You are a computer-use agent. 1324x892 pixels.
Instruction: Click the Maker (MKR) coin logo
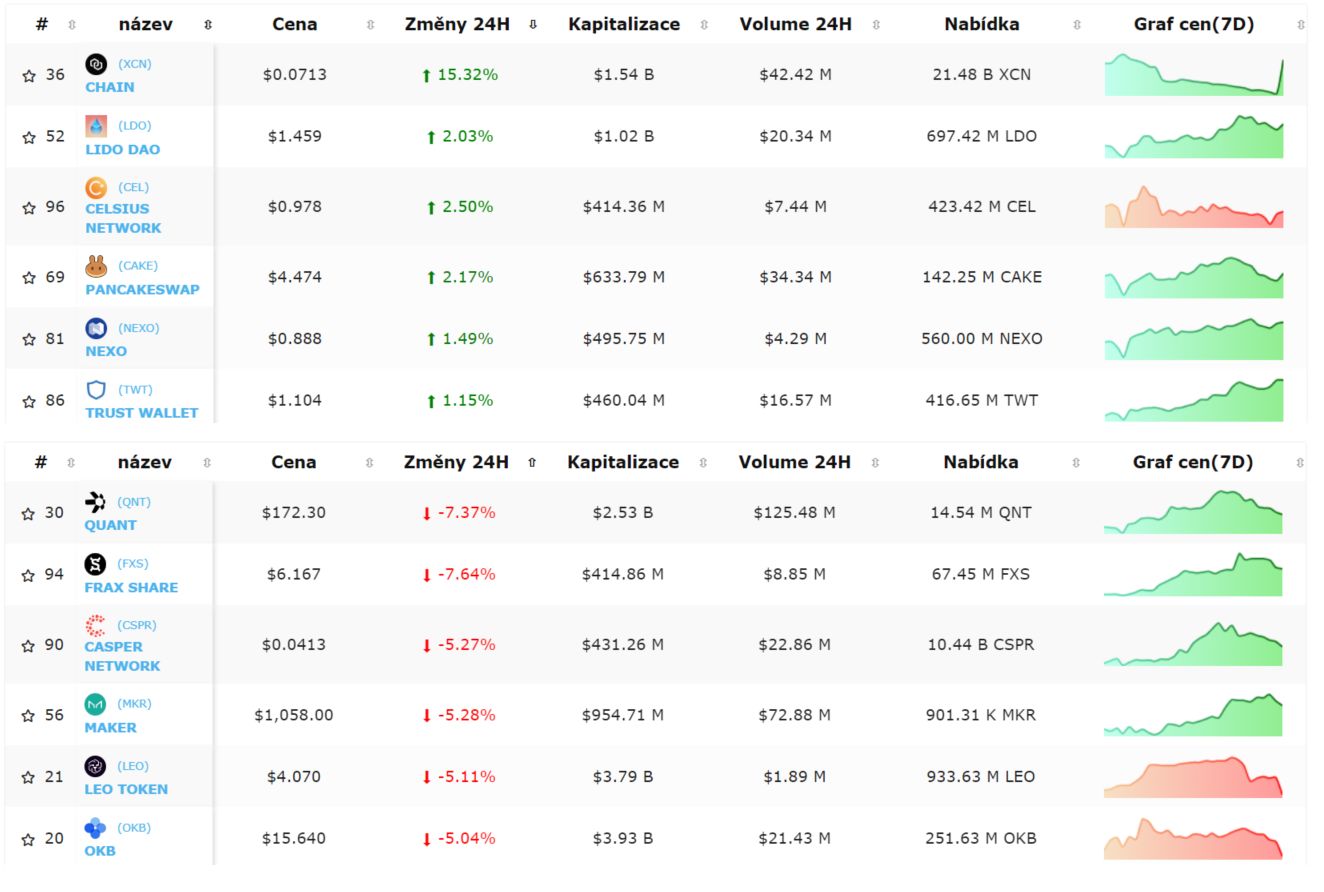(x=95, y=704)
